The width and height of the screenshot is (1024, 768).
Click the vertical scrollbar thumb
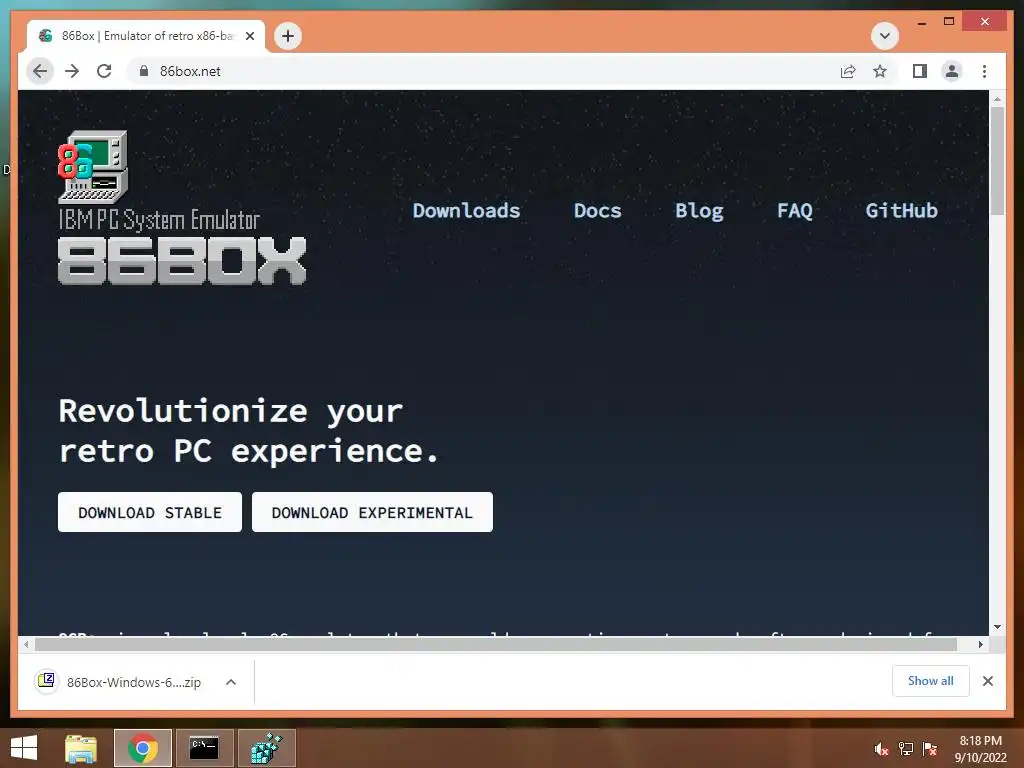tap(997, 160)
